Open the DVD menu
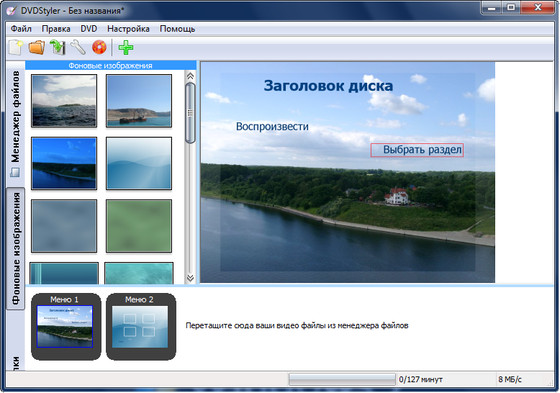Image resolution: width=560 pixels, height=393 pixels. pyautogui.click(x=89, y=29)
